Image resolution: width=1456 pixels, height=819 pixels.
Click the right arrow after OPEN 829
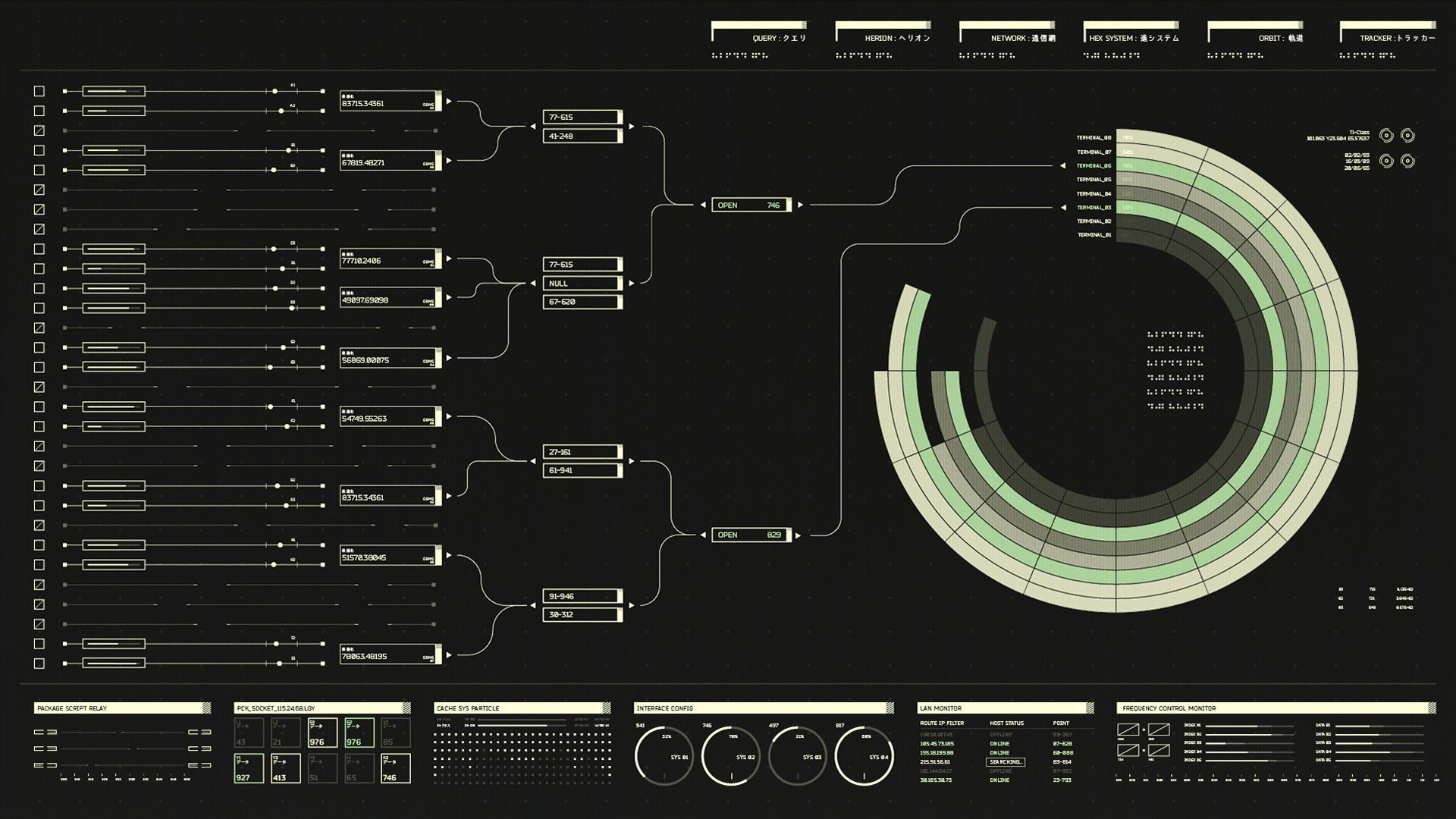[799, 535]
